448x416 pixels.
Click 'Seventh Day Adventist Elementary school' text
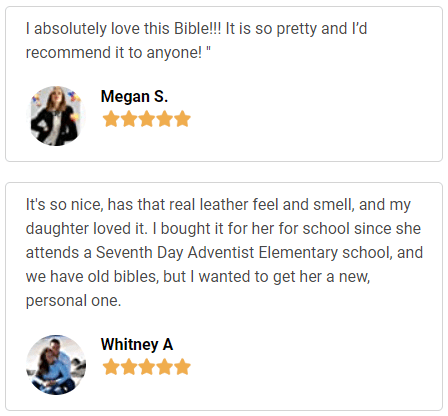(242, 253)
